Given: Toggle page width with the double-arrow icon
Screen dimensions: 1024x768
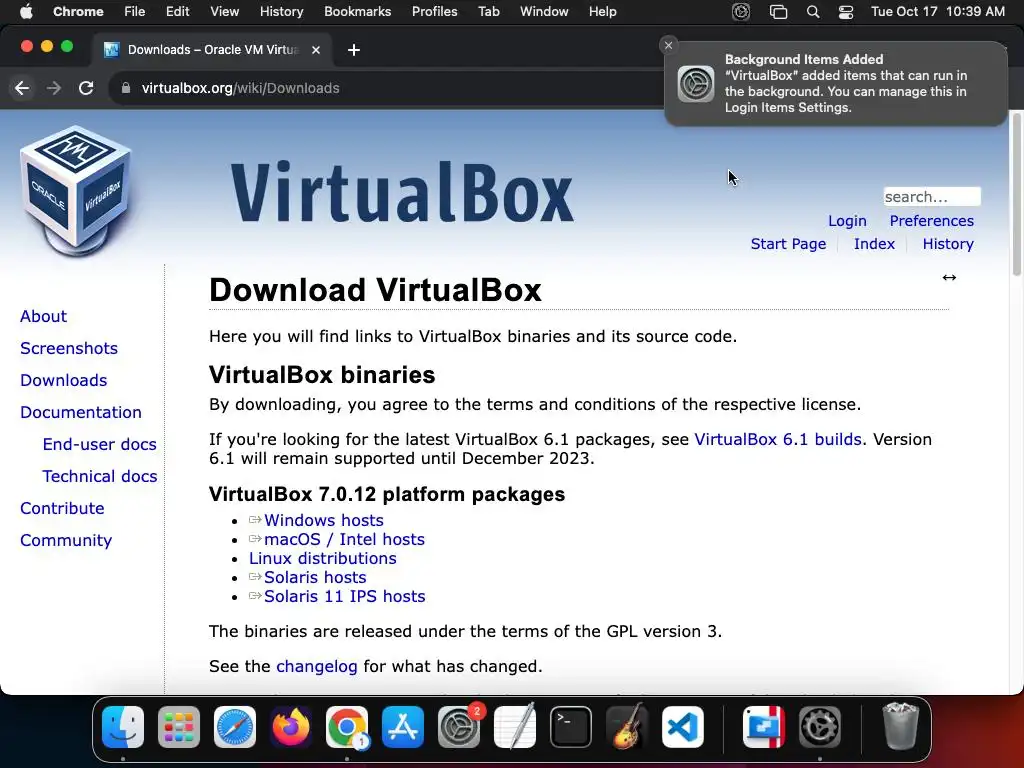Looking at the screenshot, I should (949, 278).
